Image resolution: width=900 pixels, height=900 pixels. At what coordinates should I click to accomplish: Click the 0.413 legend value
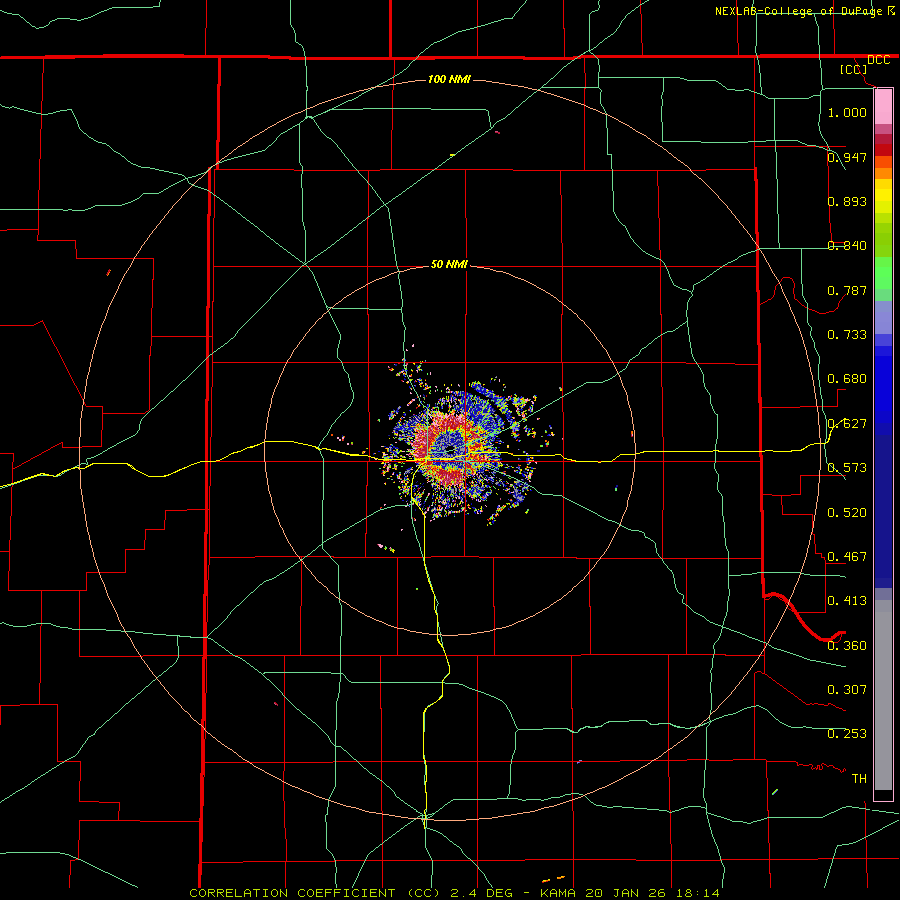(x=847, y=601)
